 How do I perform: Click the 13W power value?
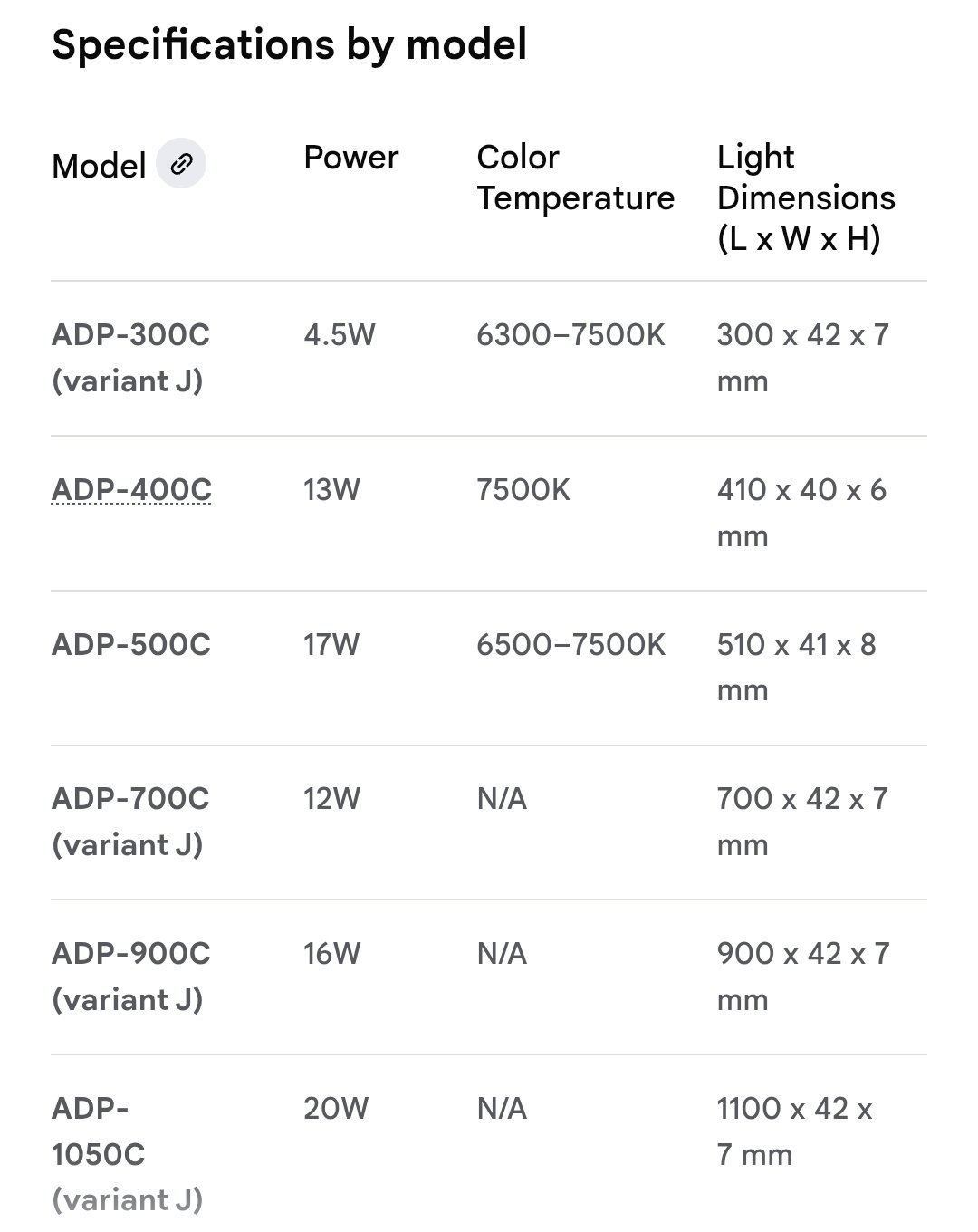click(x=331, y=490)
